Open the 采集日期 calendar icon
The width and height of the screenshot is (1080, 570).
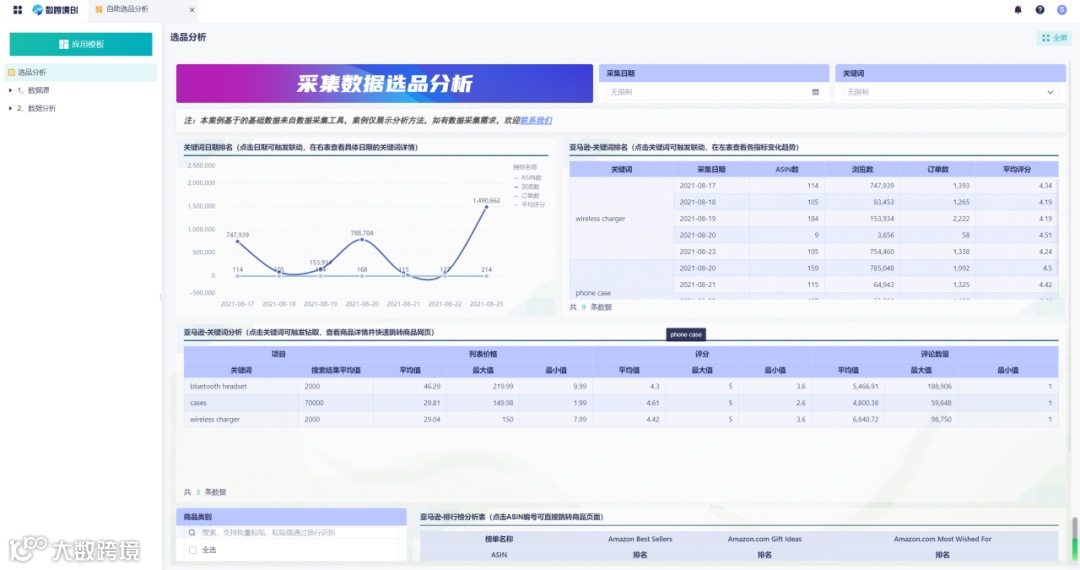point(816,92)
